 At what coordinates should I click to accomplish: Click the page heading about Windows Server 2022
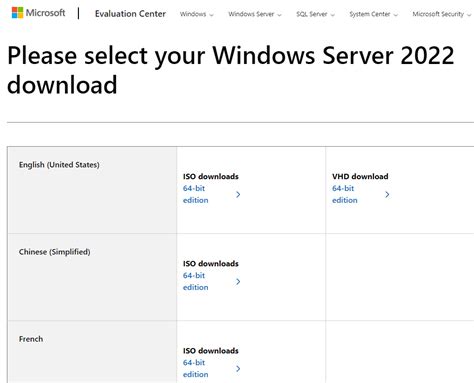pos(231,70)
